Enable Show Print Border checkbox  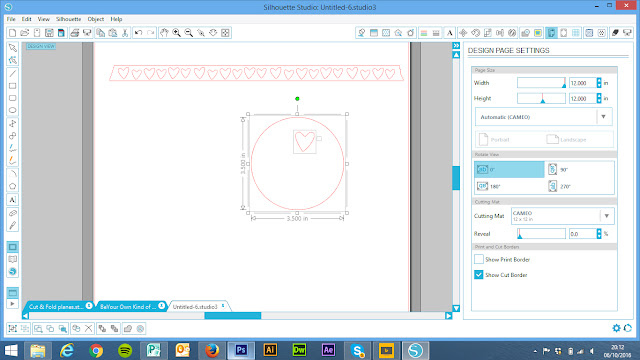tap(479, 259)
